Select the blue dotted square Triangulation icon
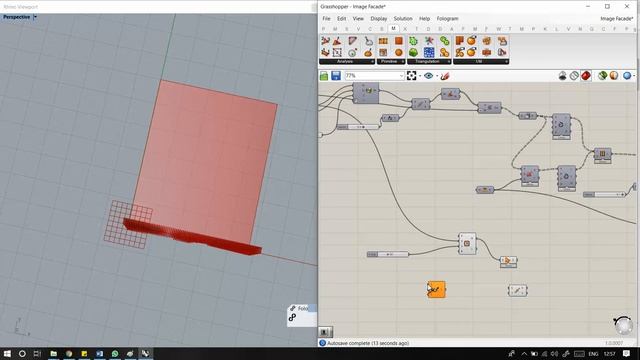Viewport: 640px width, 360px height. coord(429,52)
